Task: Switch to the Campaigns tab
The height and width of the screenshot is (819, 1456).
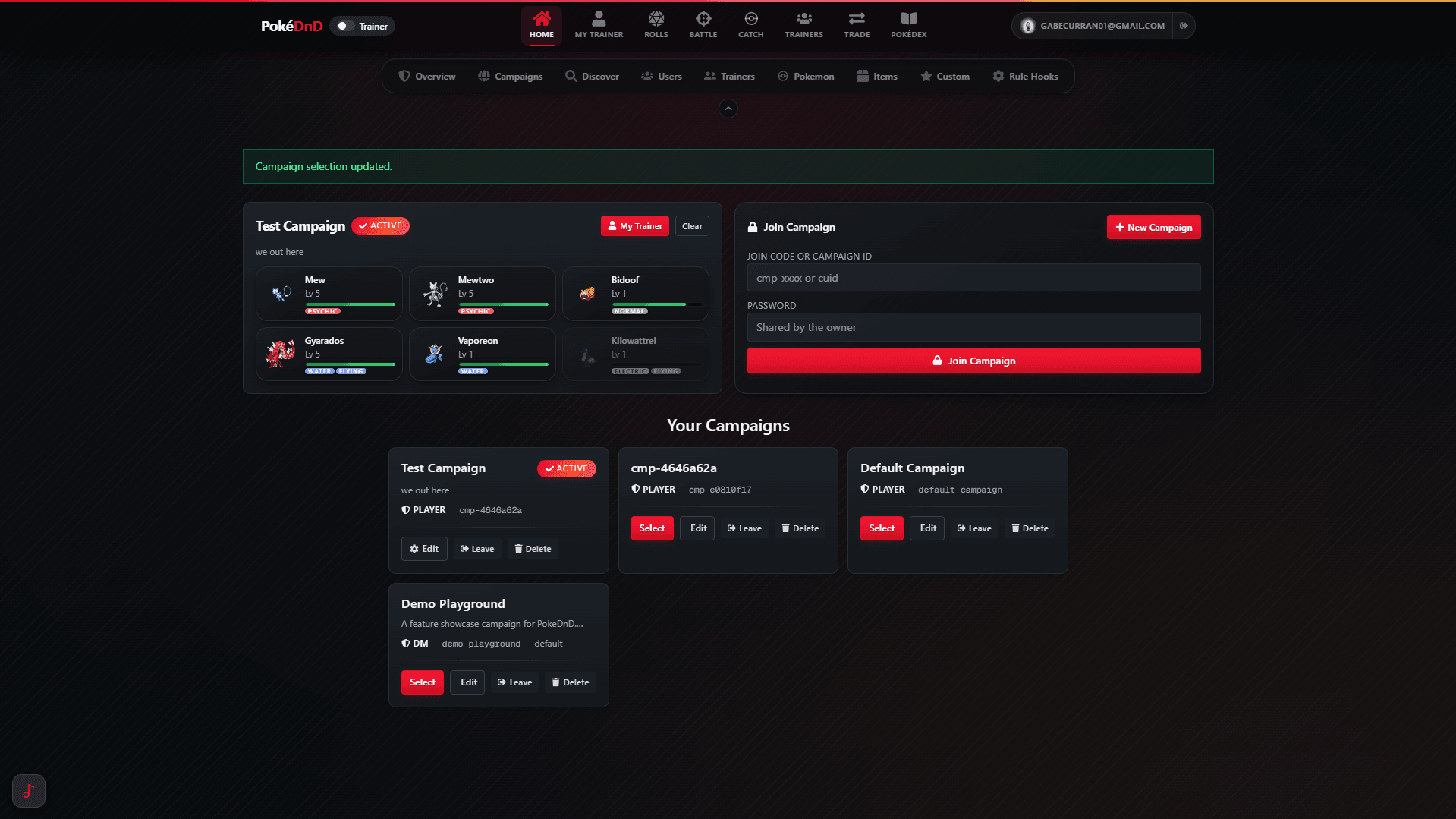Action: [x=511, y=77]
